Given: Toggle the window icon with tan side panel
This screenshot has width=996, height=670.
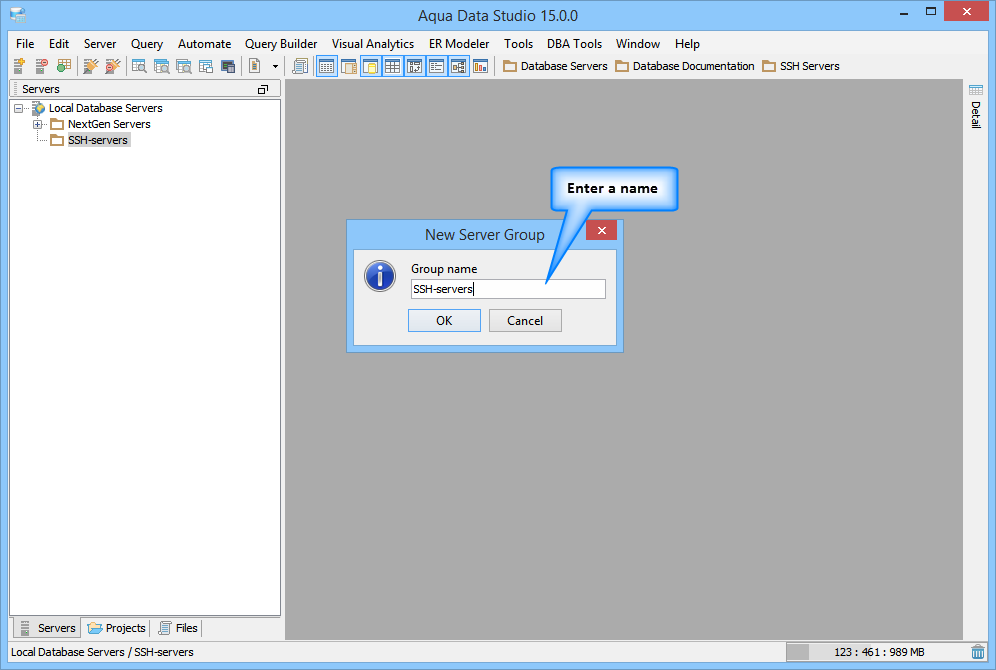Looking at the screenshot, I should pyautogui.click(x=349, y=65).
